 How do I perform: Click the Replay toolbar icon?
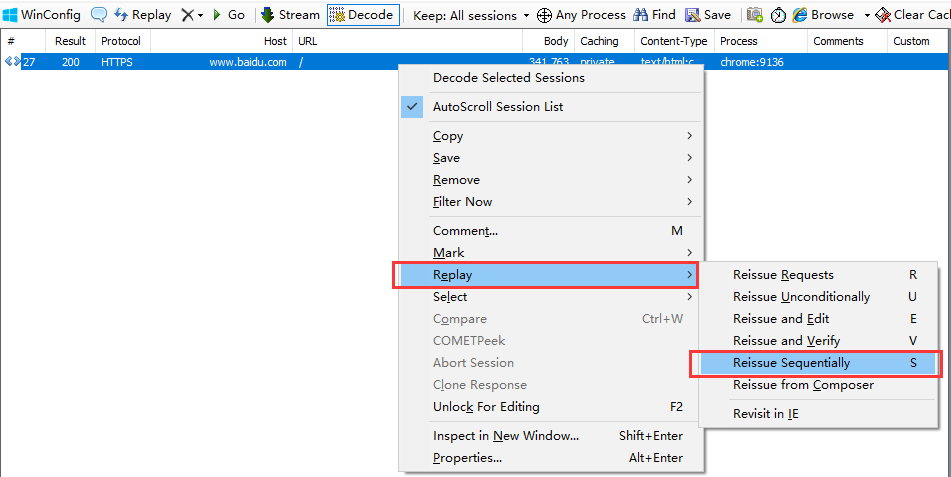click(x=121, y=15)
